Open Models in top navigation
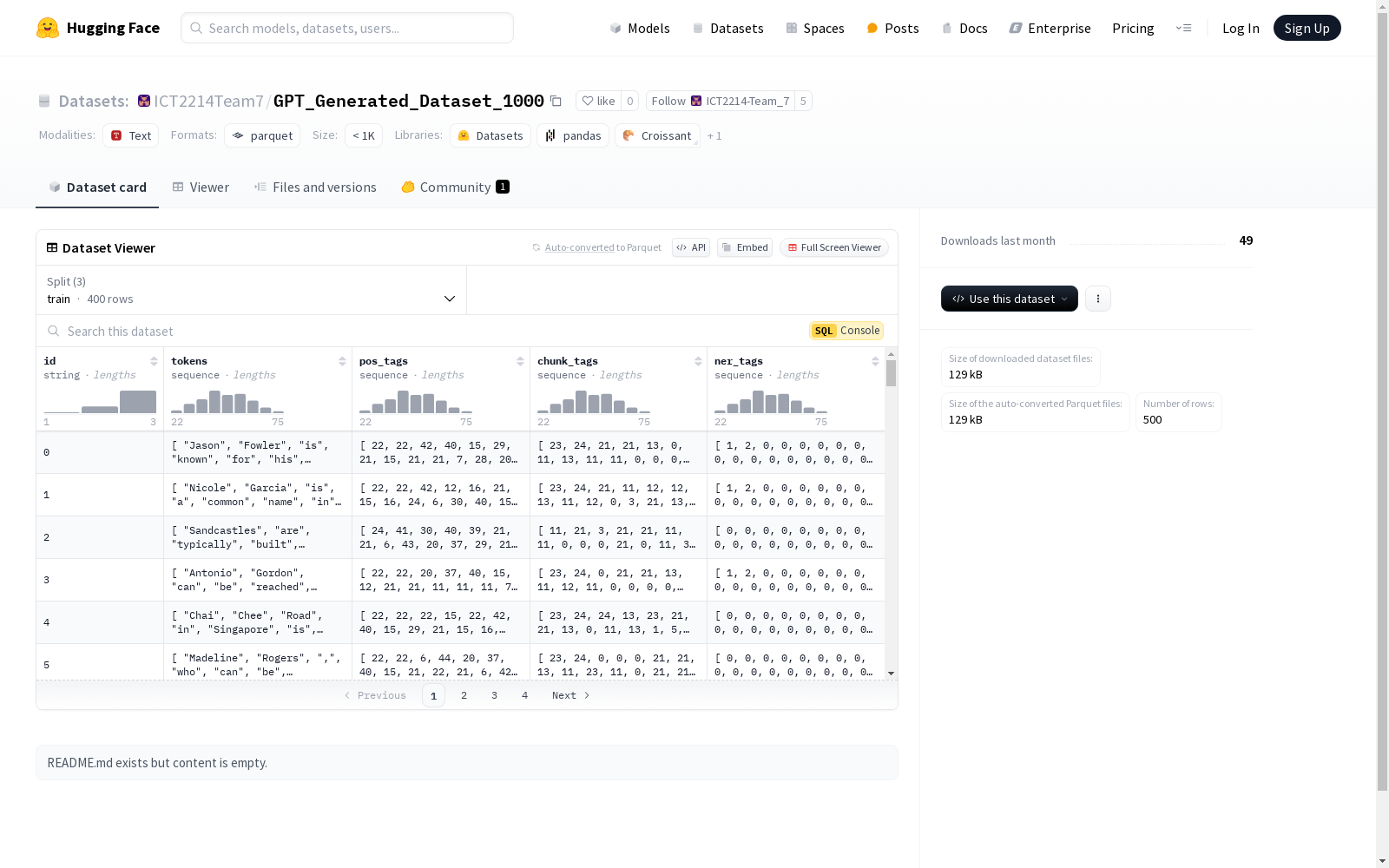The image size is (1389, 868). coord(640,28)
